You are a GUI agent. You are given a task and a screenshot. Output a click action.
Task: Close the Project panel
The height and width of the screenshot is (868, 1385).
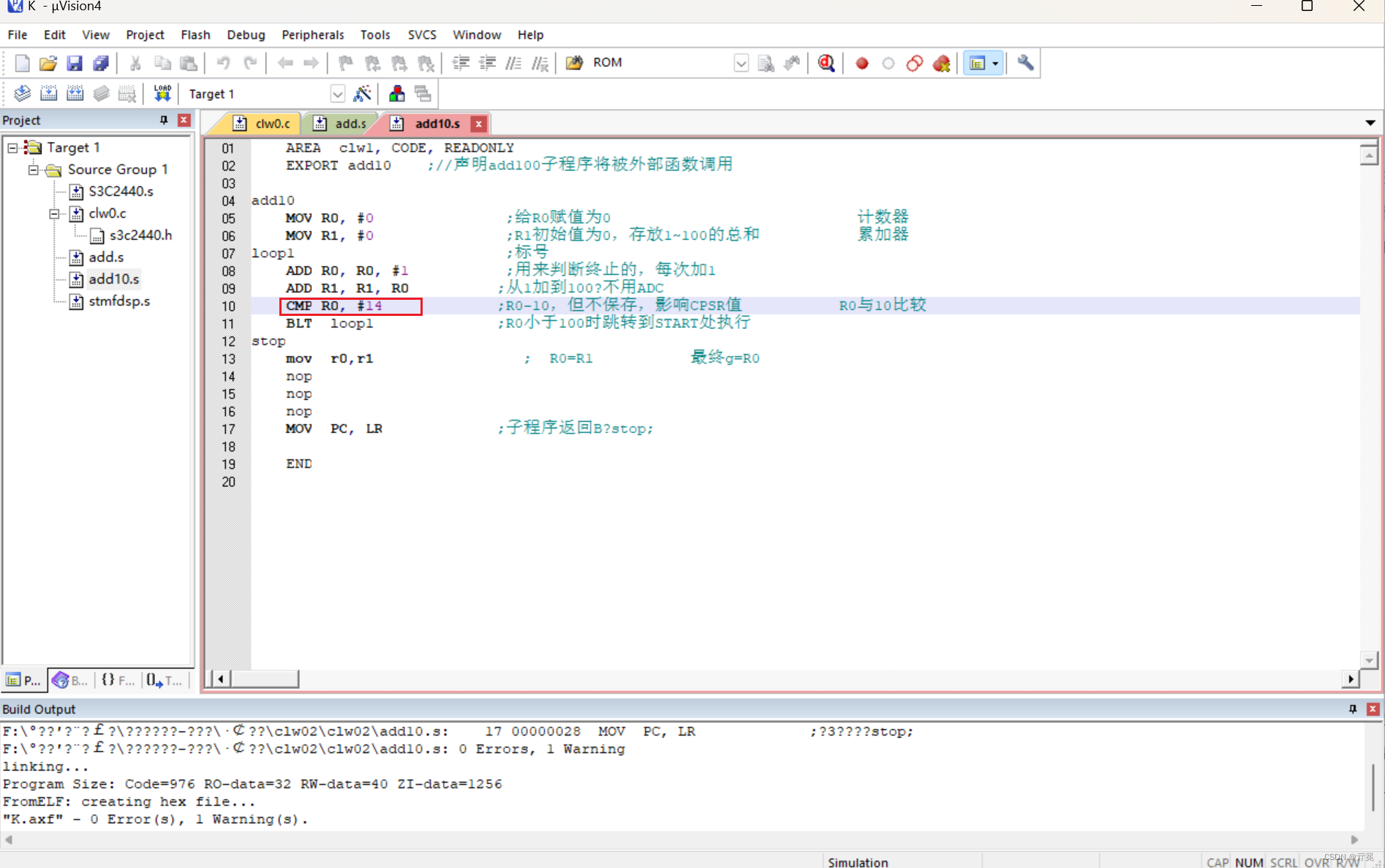point(184,120)
